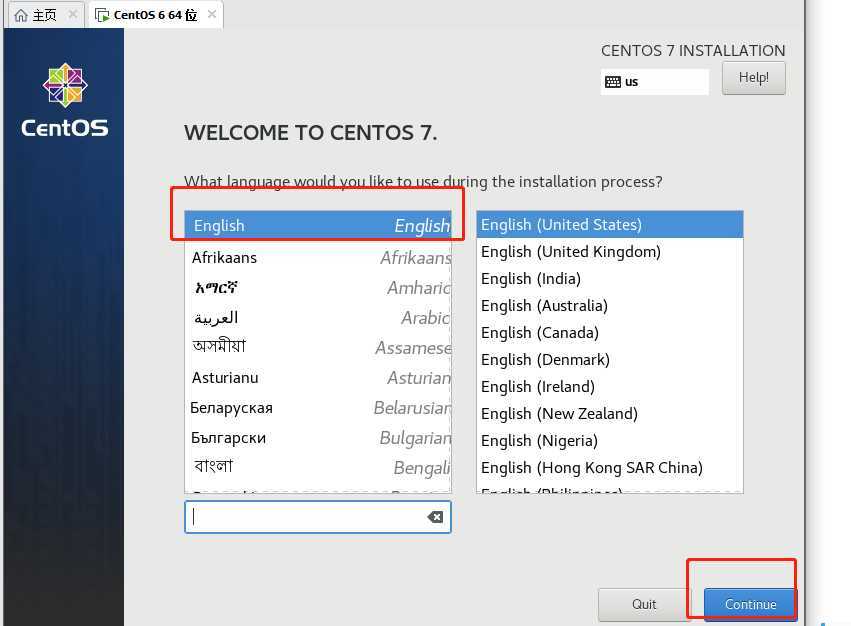Select Беларуская (Belarusian) language

318,408
